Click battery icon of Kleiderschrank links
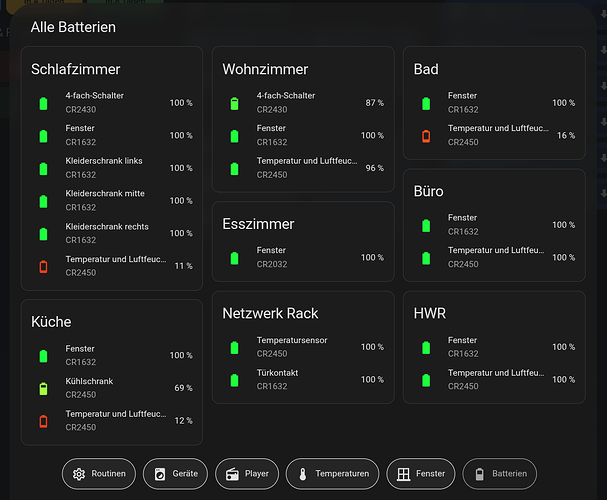This screenshot has height=500, width=607. [43, 168]
